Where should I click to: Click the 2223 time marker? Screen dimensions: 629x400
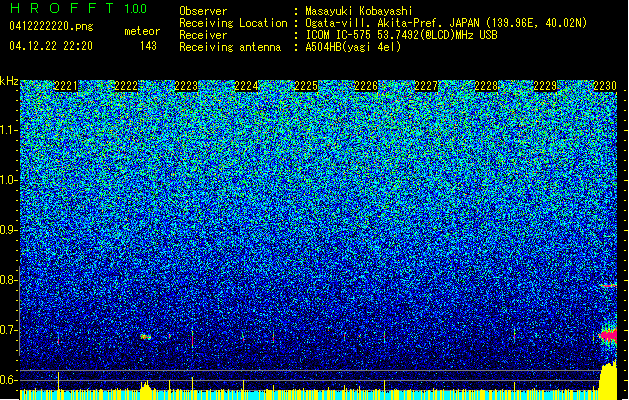click(186, 86)
